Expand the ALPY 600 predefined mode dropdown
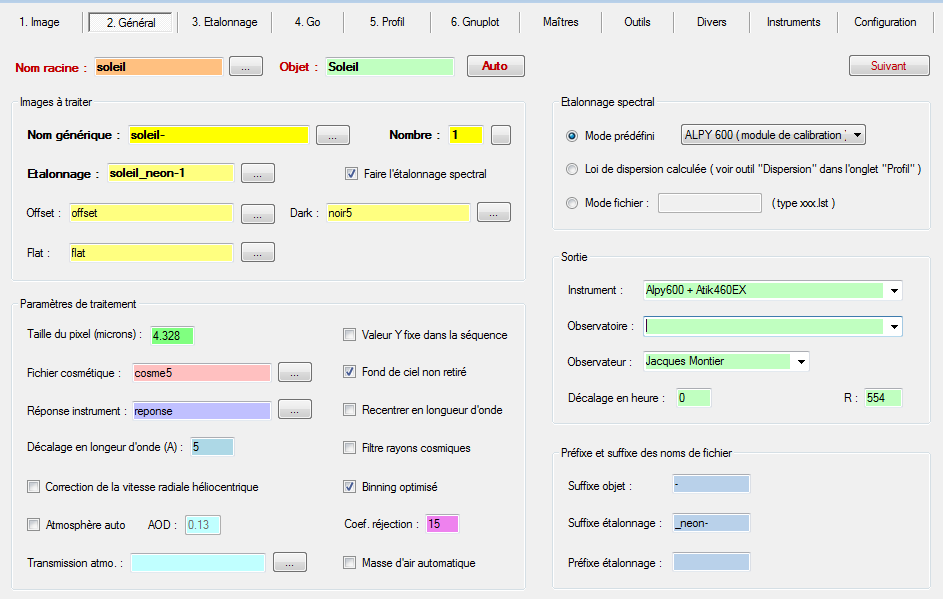This screenshot has width=943, height=599. pyautogui.click(x=856, y=135)
